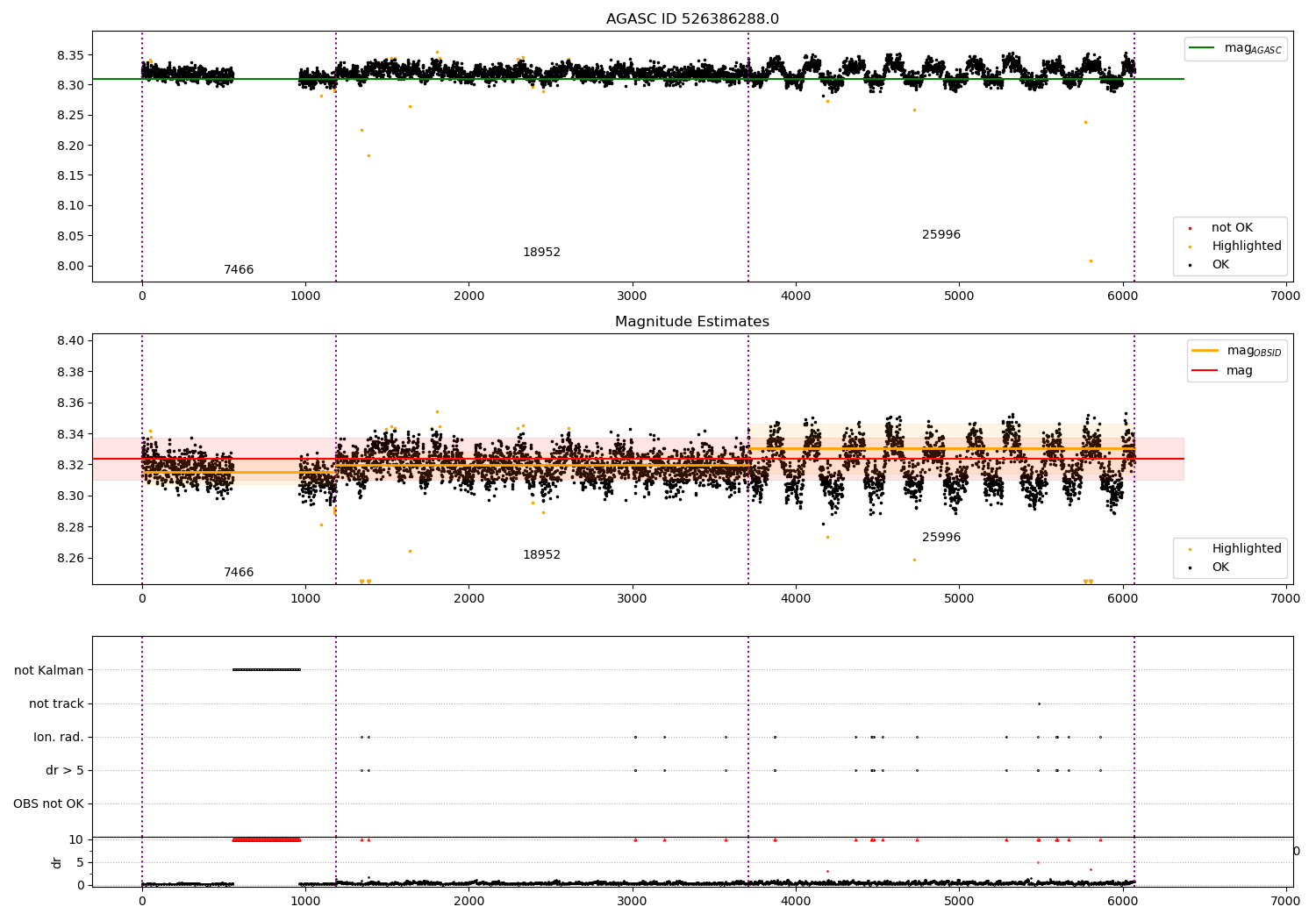1316x921 pixels.
Task: Click obsid label '25996' in top plot
Action: coord(941,235)
